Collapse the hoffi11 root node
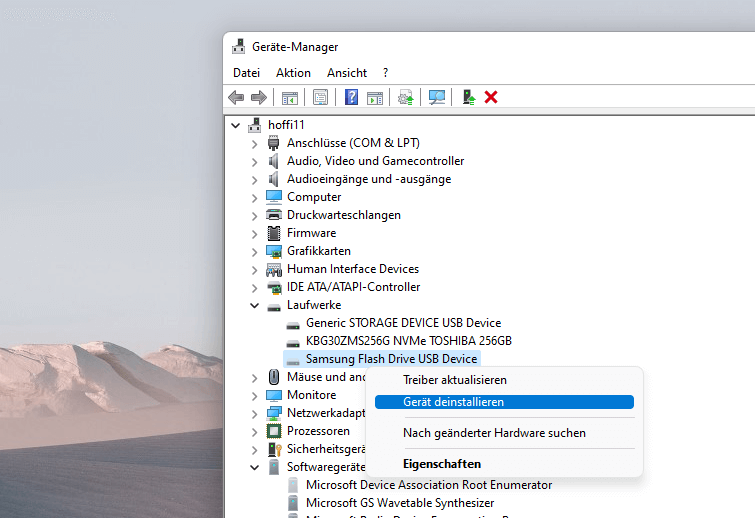 [x=235, y=125]
